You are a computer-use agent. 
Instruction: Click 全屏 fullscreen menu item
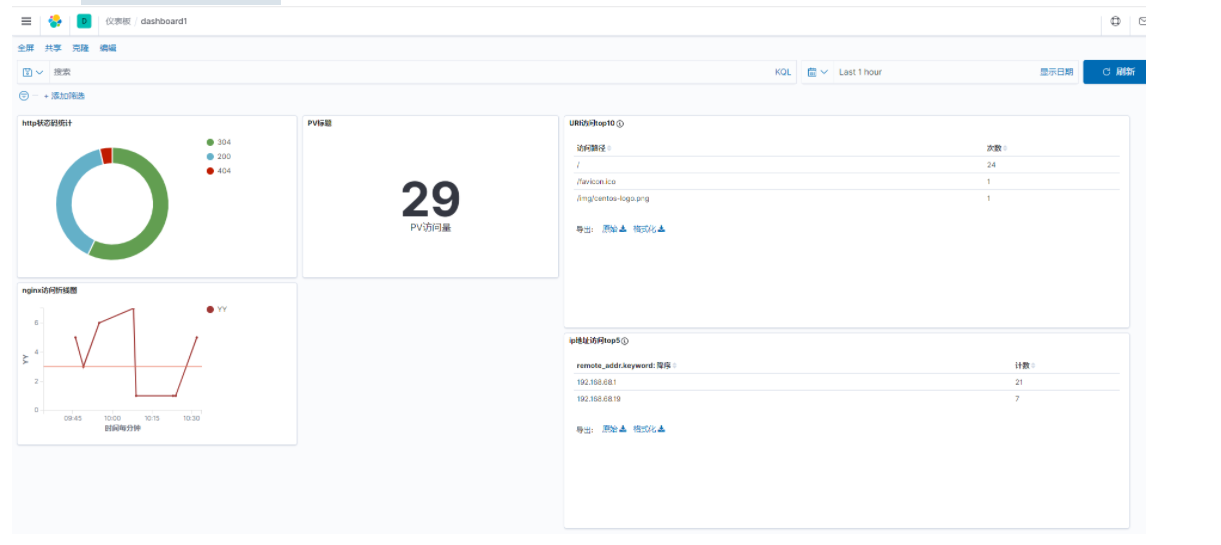point(26,48)
